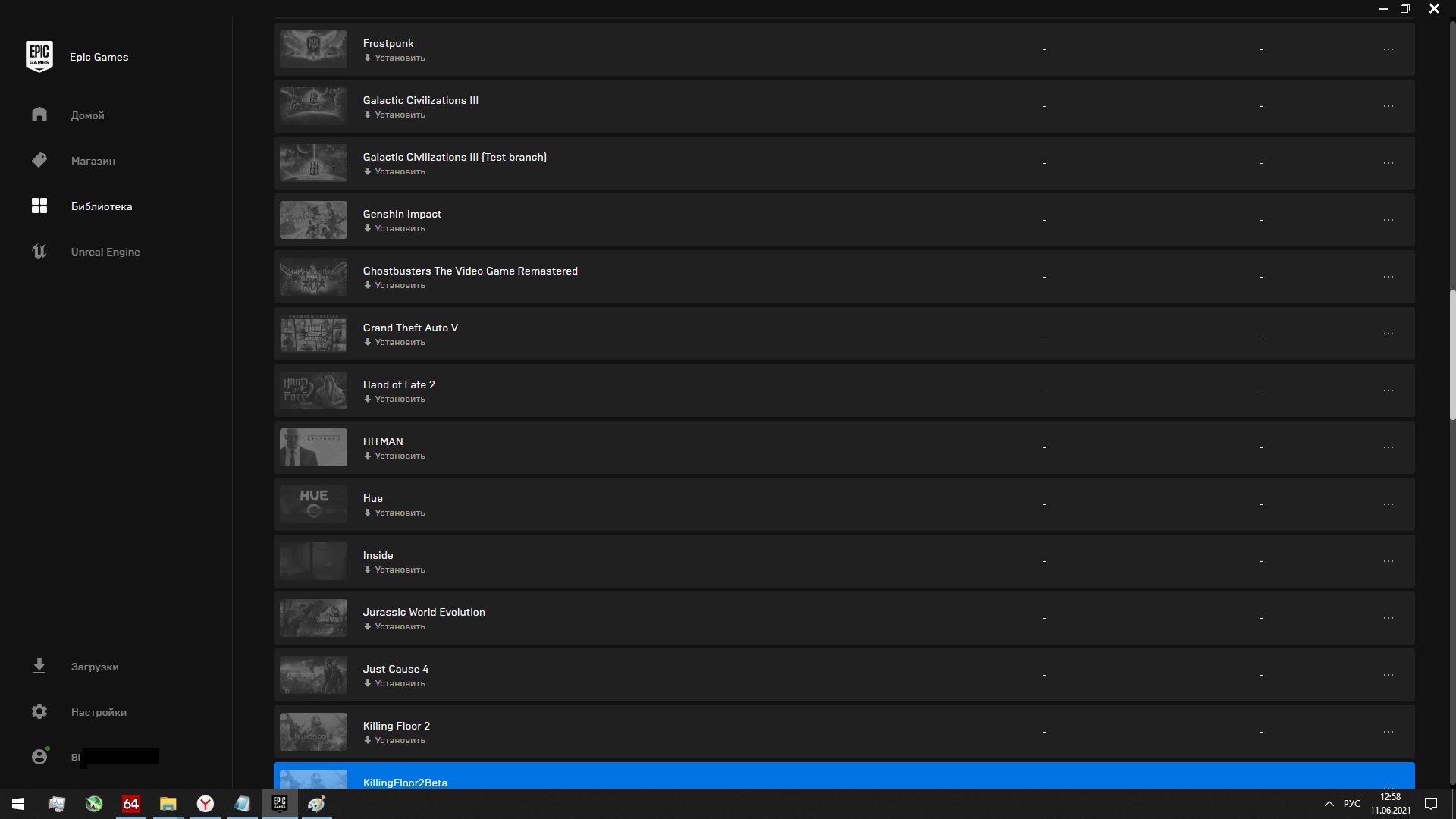This screenshot has width=1456, height=819.
Task: Open the Windows Start menu
Action: (18, 804)
